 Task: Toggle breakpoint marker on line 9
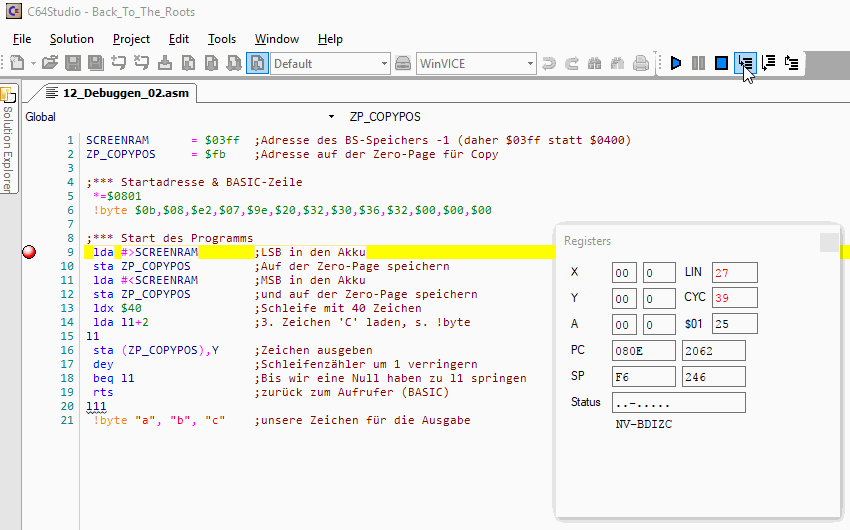tap(29, 252)
